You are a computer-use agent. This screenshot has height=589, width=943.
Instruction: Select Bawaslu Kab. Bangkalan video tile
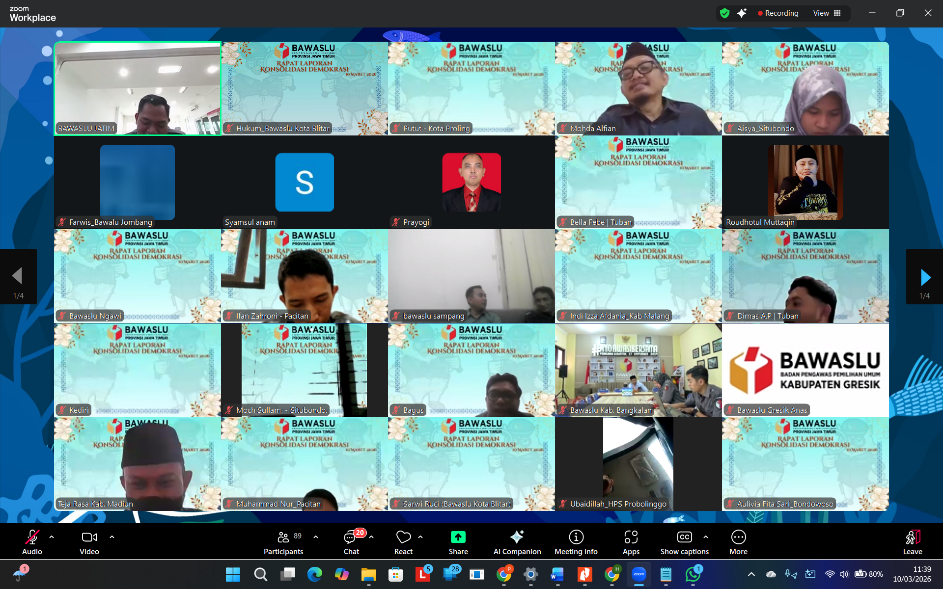click(638, 370)
